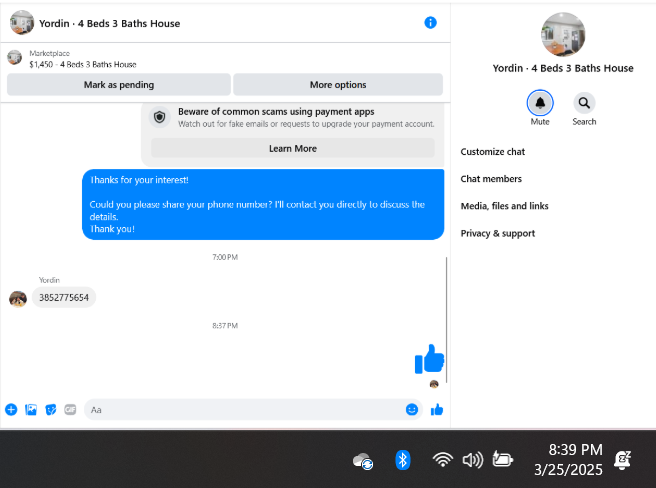Open the large profile picture in side panel
The width and height of the screenshot is (656, 488).
coord(563,34)
